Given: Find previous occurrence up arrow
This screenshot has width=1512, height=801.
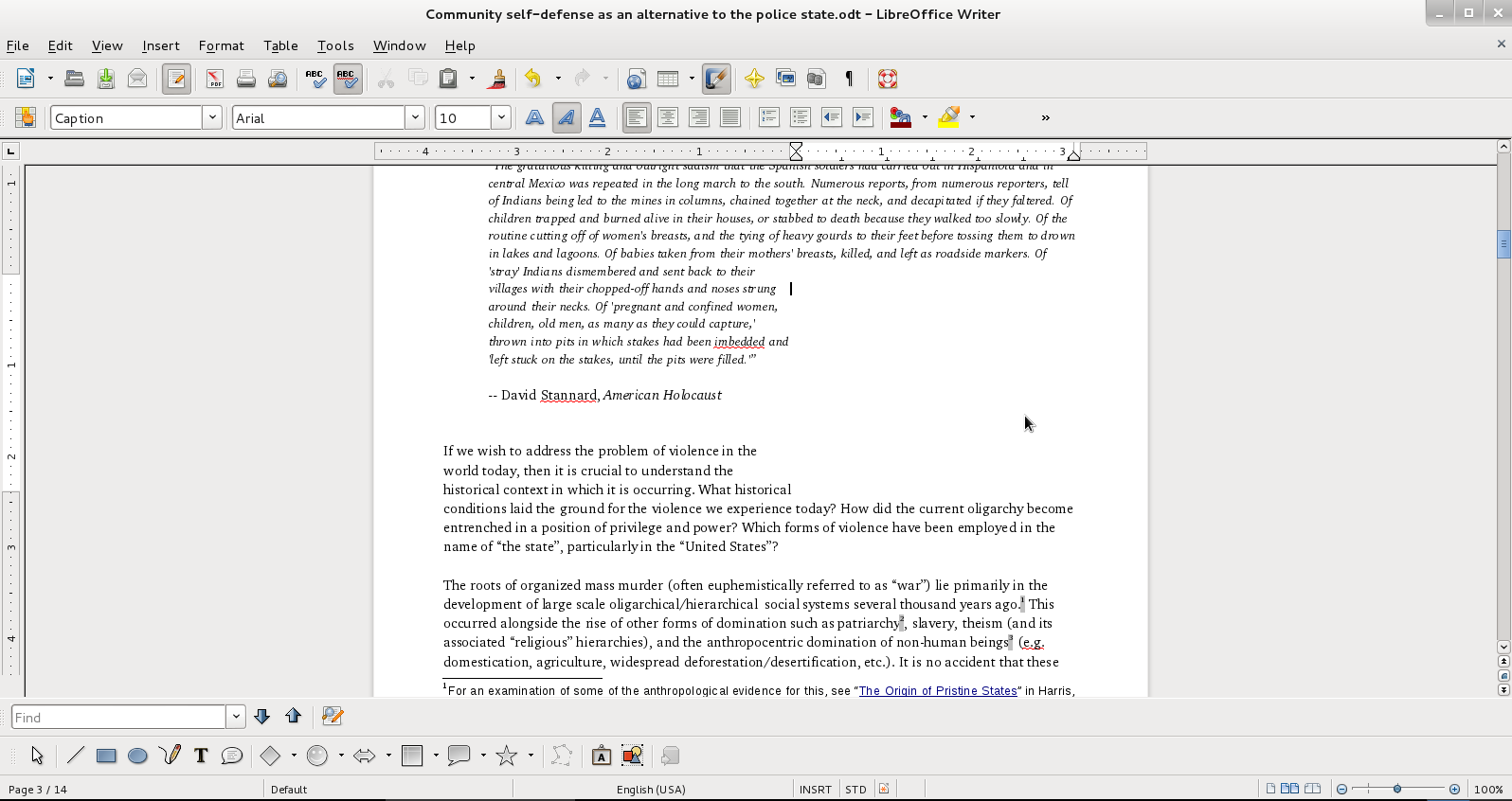Looking at the screenshot, I should pos(293,717).
